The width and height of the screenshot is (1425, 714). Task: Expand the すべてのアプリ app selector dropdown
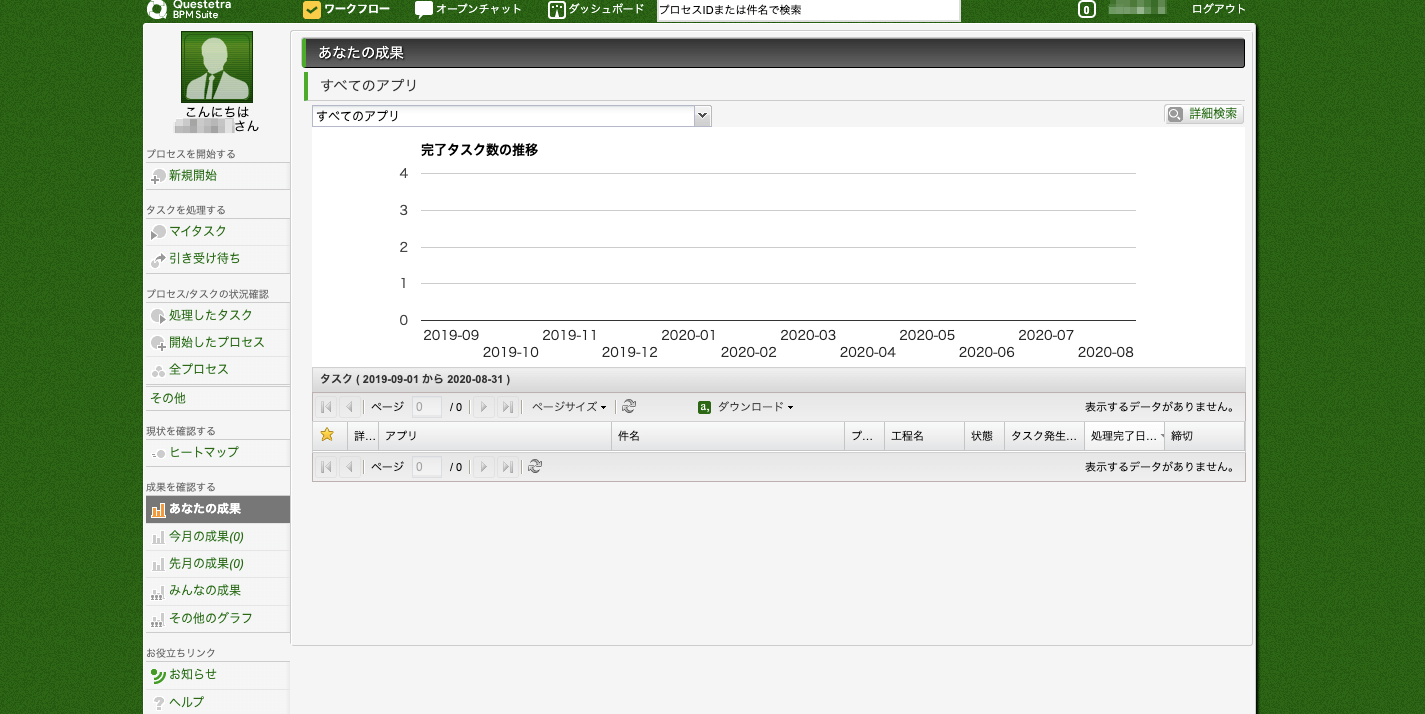click(x=511, y=116)
